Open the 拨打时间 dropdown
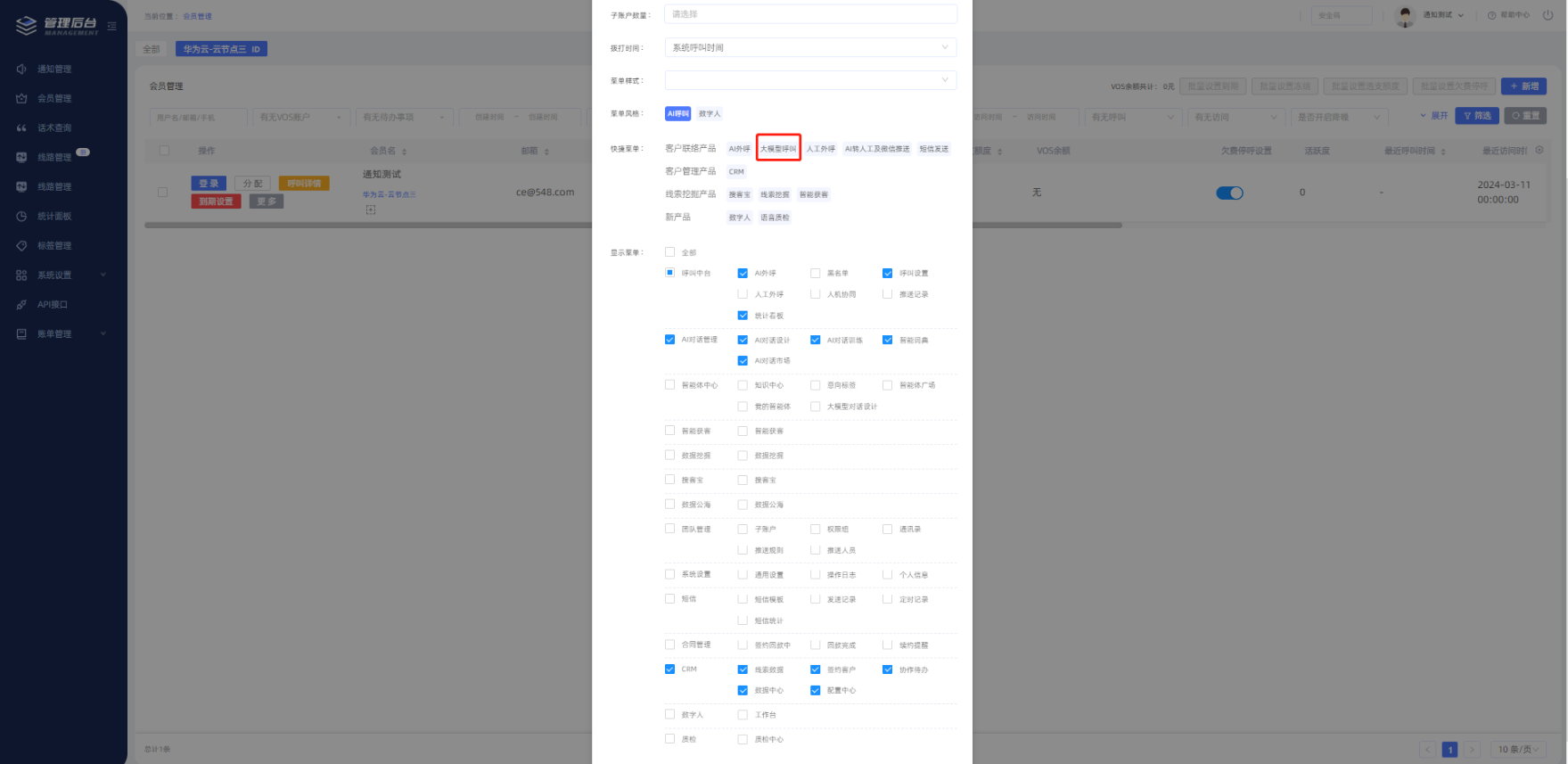 click(810, 47)
